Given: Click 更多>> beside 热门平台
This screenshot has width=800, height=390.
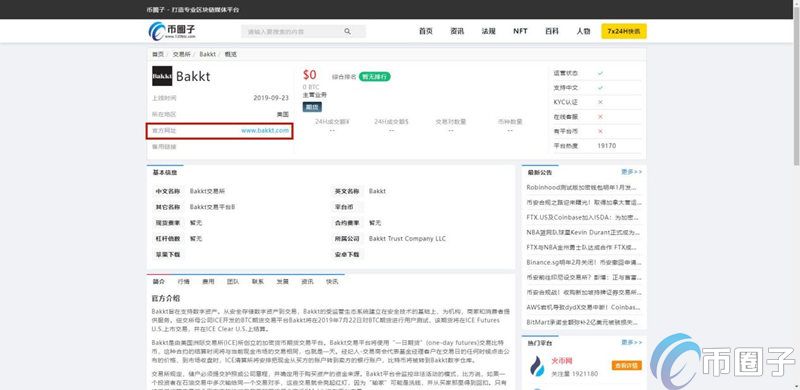Looking at the screenshot, I should (632, 343).
